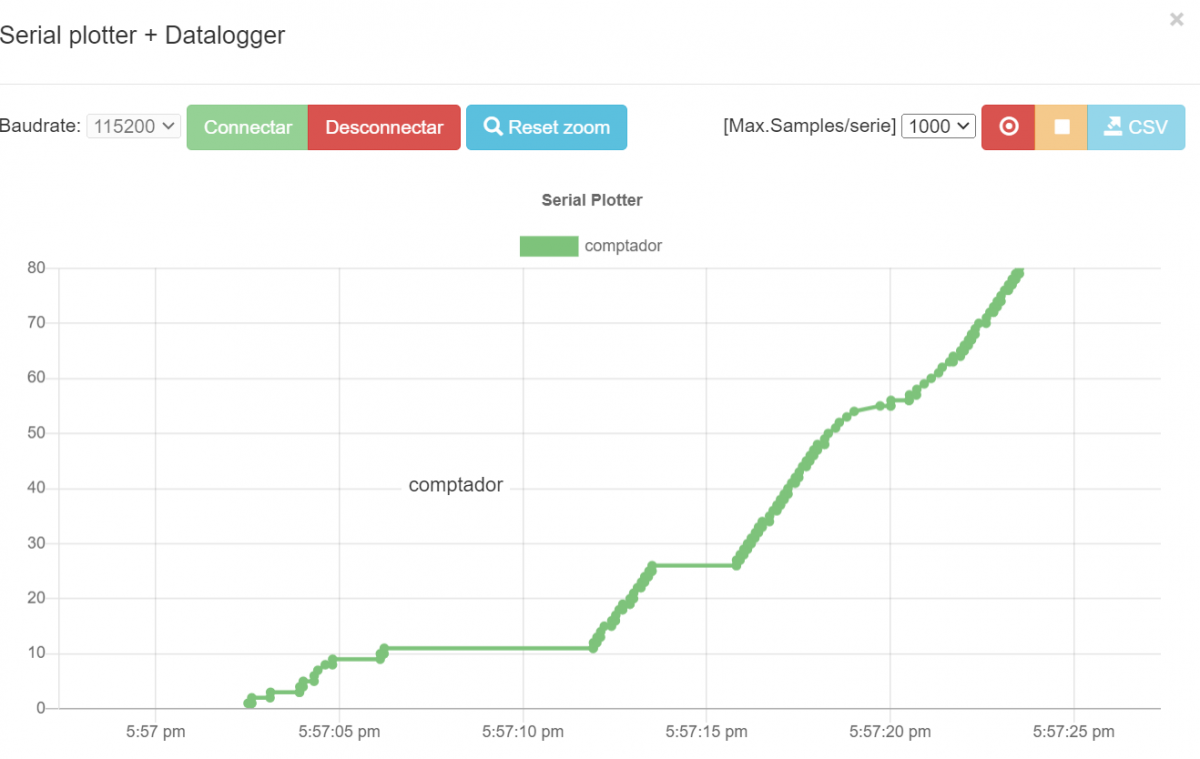
Task: Click the first data point near zero
Action: pyautogui.click(x=249, y=703)
